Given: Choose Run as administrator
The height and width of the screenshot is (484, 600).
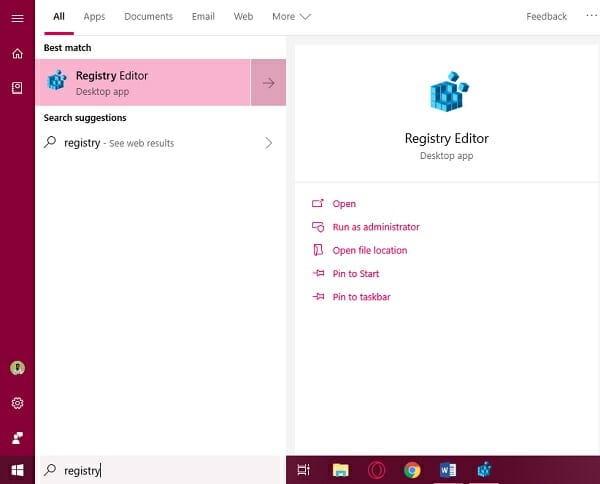Looking at the screenshot, I should pyautogui.click(x=376, y=227).
